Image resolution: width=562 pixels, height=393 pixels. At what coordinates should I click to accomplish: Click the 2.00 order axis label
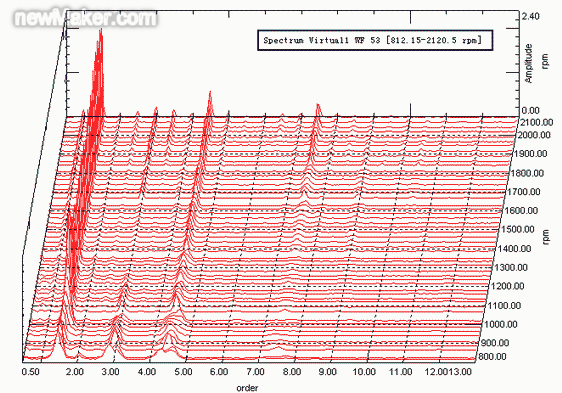(x=75, y=371)
